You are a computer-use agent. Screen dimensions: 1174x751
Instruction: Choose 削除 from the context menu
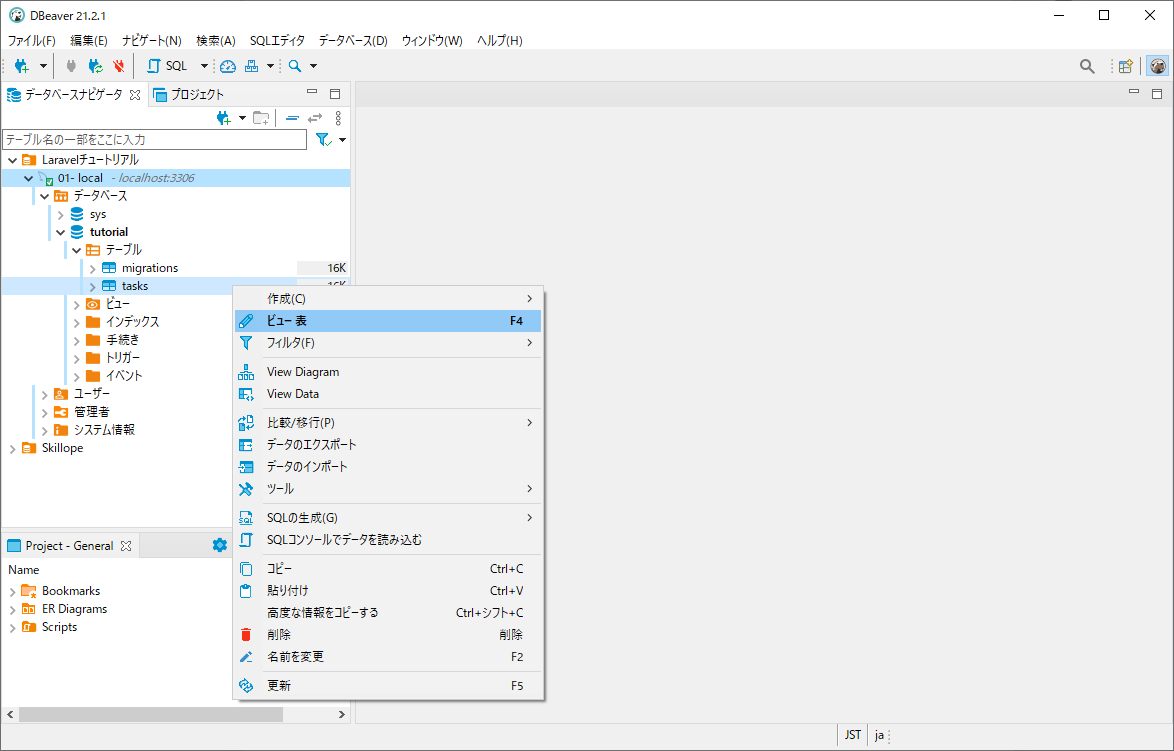click(388, 635)
